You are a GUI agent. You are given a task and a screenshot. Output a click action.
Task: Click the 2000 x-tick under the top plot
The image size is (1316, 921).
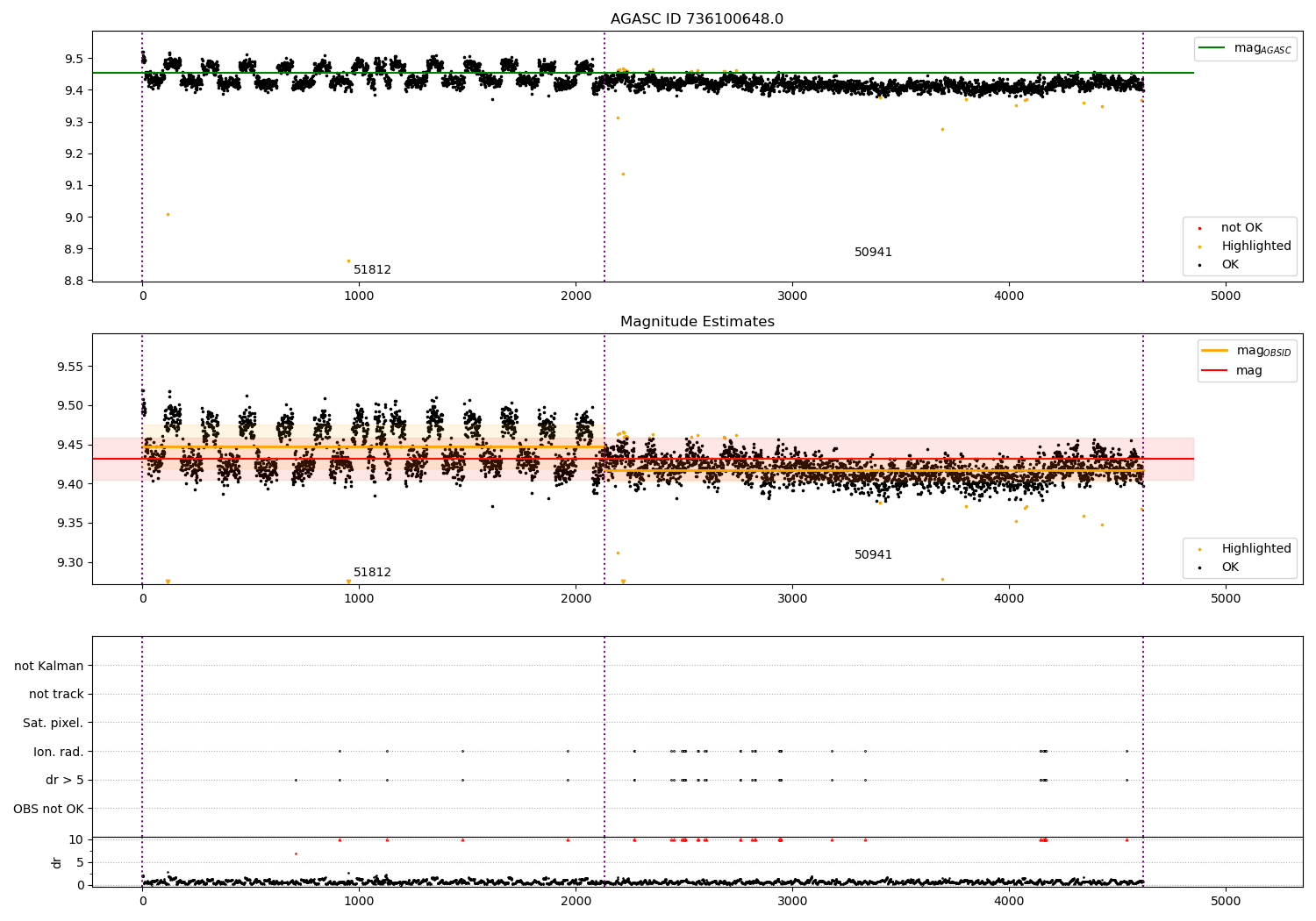click(x=576, y=296)
